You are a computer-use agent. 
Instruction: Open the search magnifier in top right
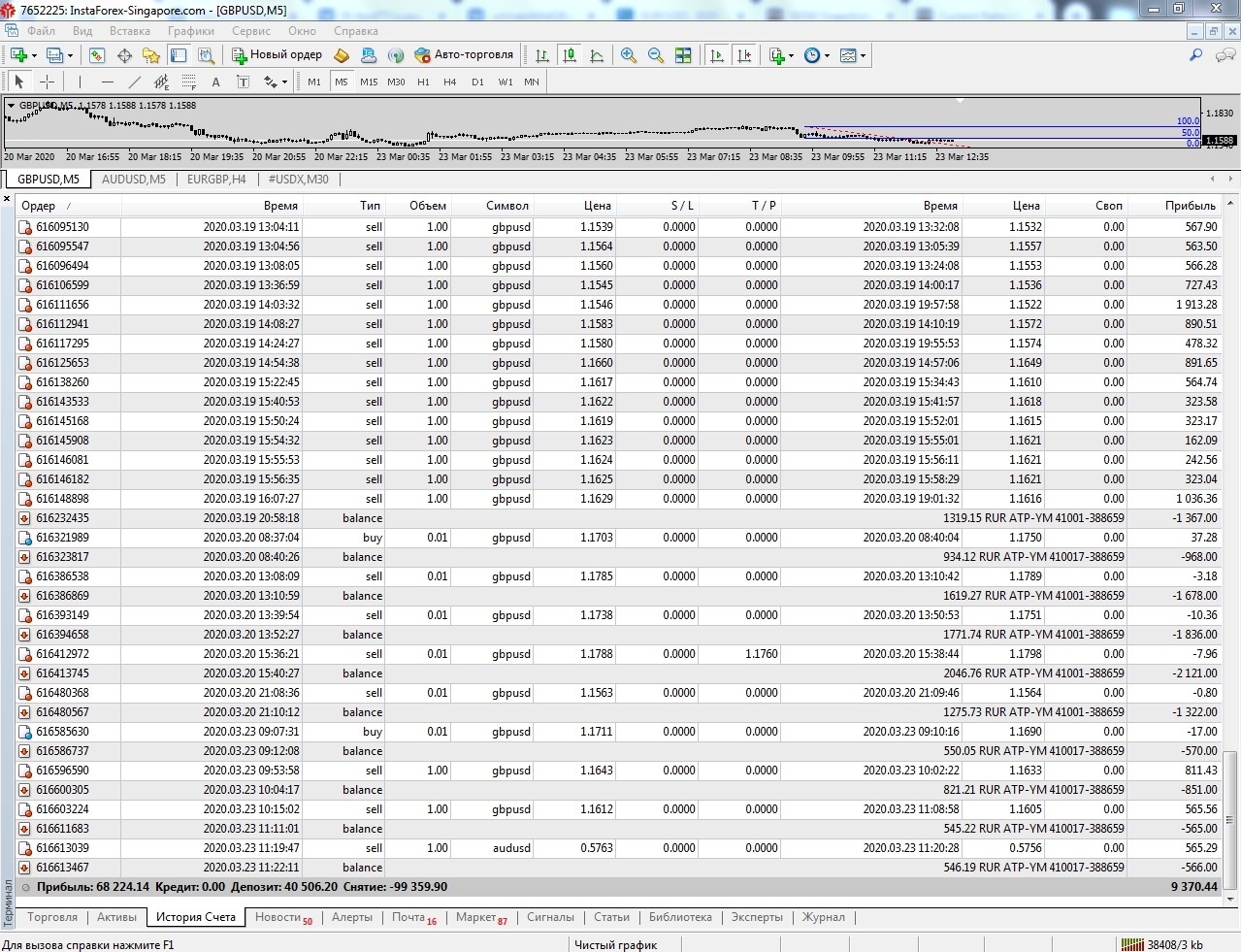(1195, 55)
